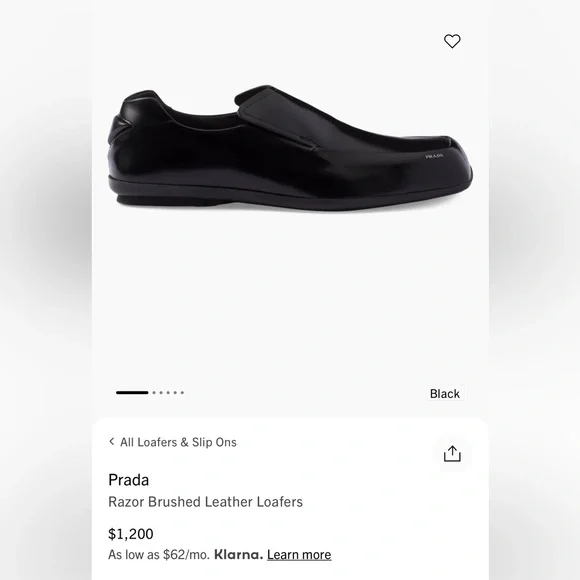The height and width of the screenshot is (580, 580).
Task: Tap the PRADA logo on the shoe toe
Action: 434,156
